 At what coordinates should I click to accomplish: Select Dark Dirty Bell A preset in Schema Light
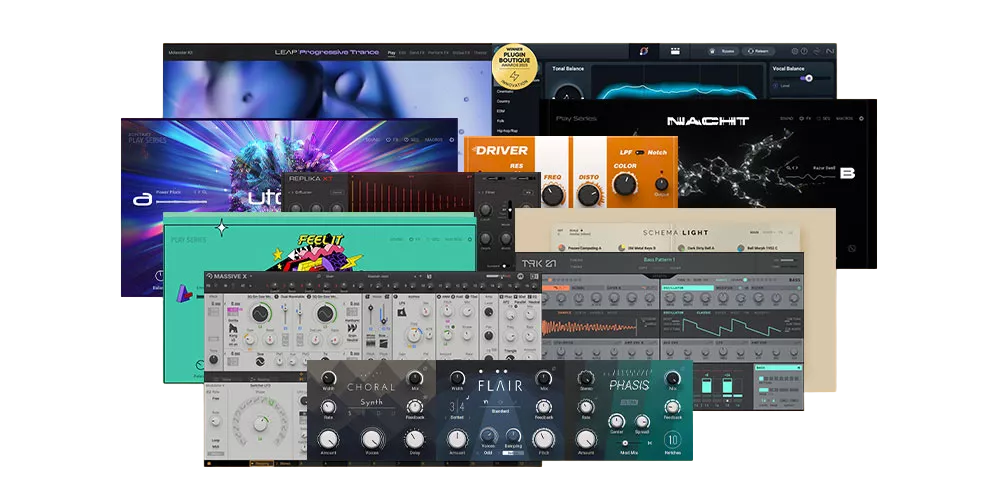(x=700, y=247)
